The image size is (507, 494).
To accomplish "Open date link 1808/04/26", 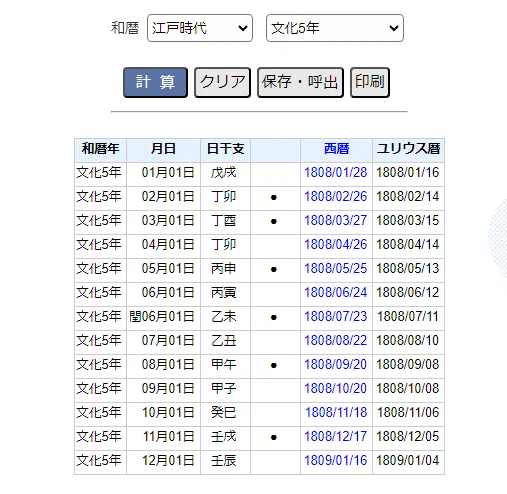I will pos(336,244).
